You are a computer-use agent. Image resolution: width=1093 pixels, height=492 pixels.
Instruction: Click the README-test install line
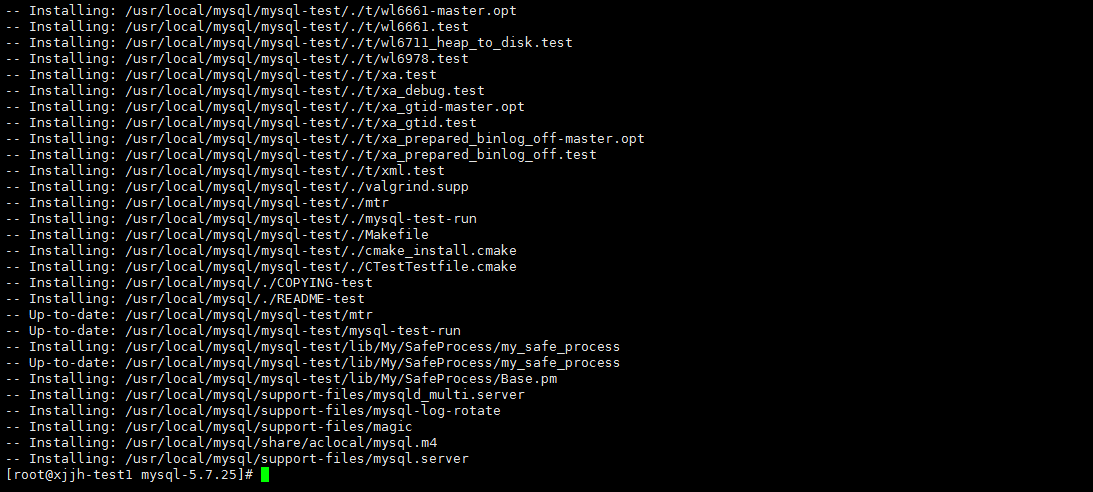click(185, 299)
